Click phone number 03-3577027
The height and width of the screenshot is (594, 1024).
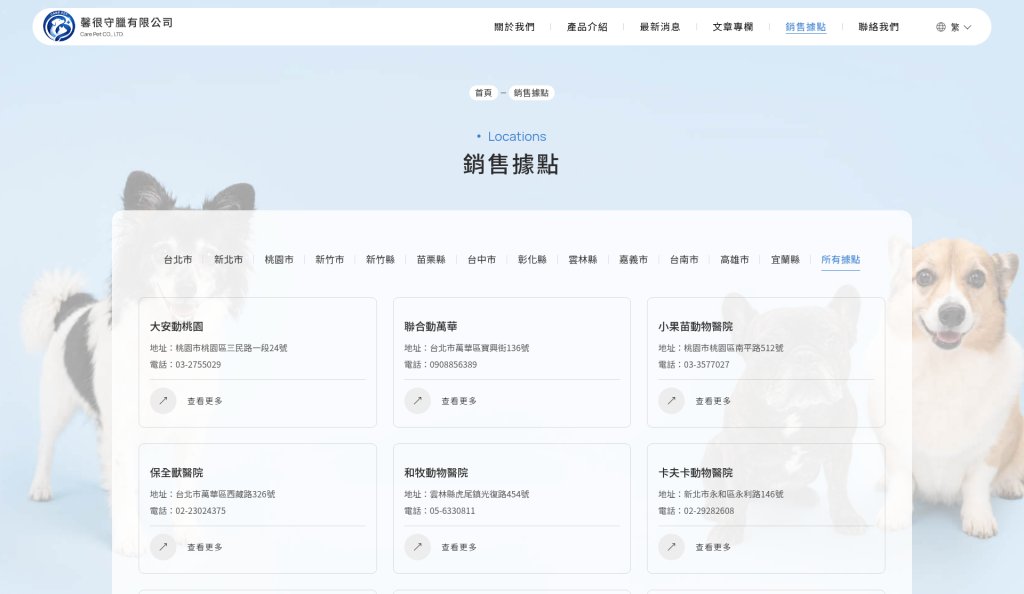point(706,364)
